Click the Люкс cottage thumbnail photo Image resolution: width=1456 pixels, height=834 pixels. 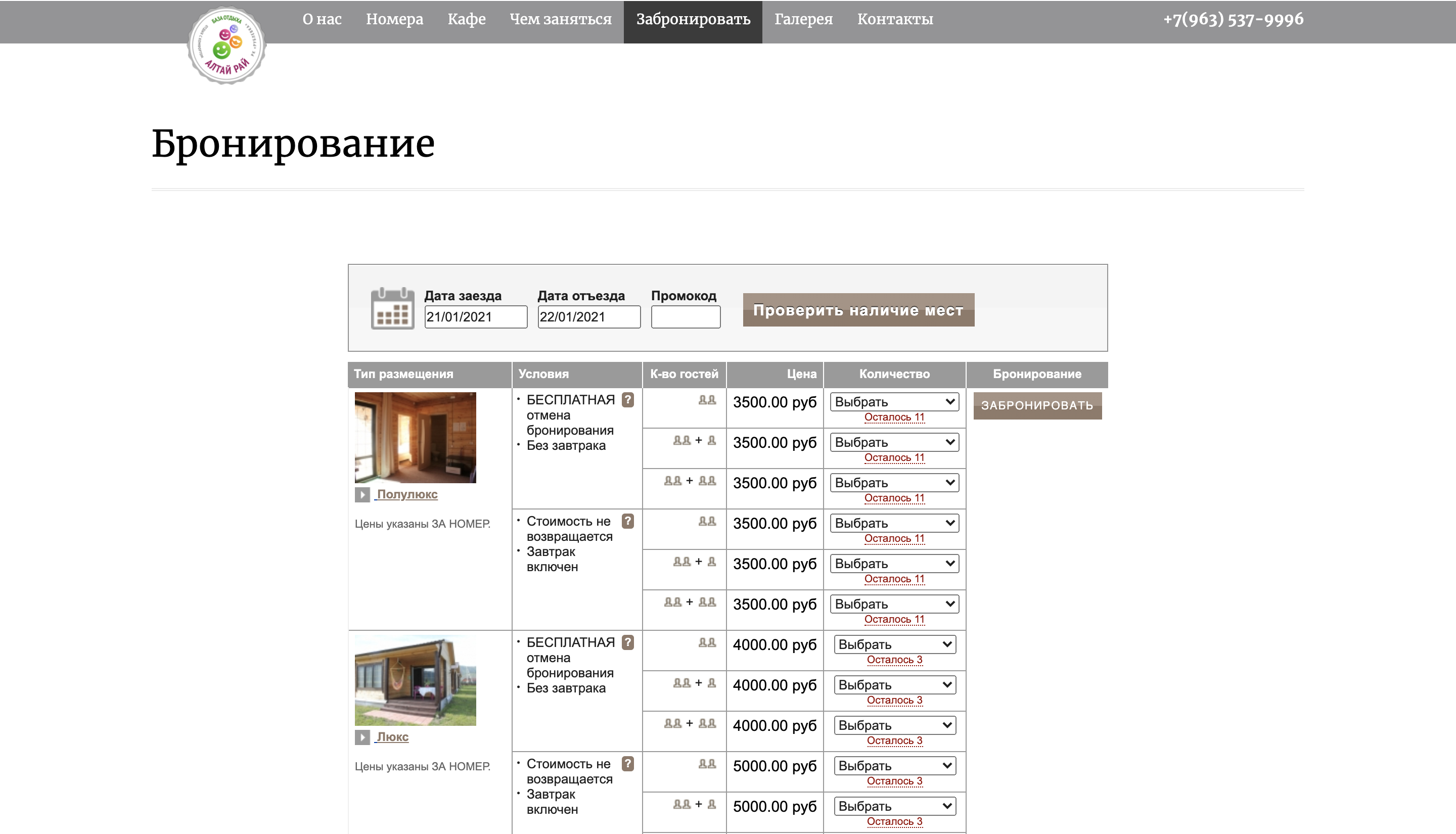415,680
